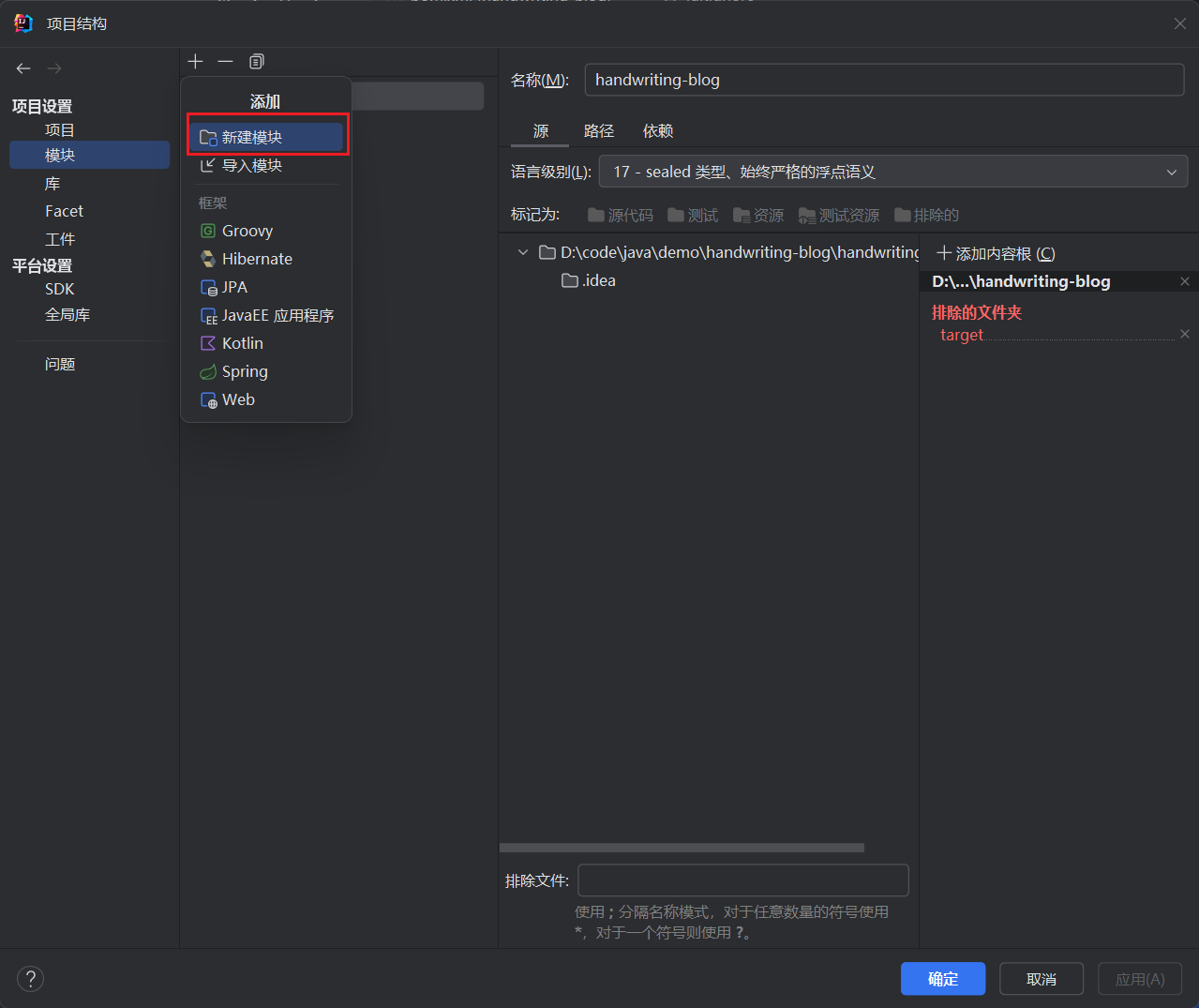Select 模块 in the left sidebar

[90, 155]
